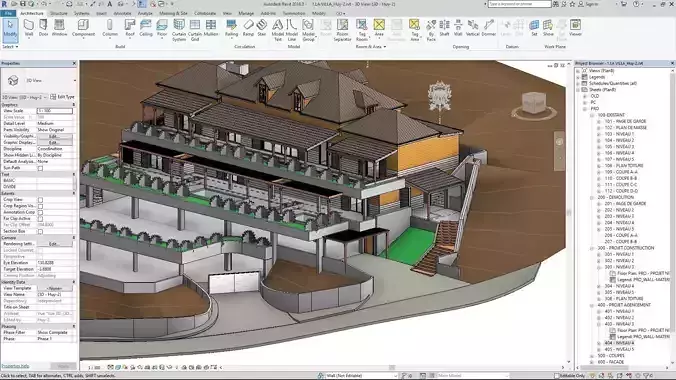Collapse the 100-EXISTANT tree node

click(592, 115)
